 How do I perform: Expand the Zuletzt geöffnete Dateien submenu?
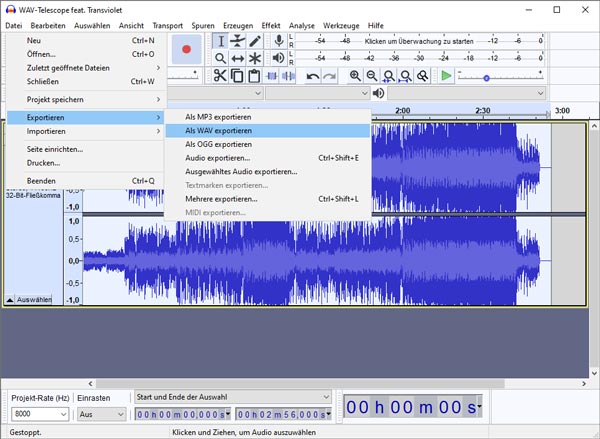coord(85,68)
